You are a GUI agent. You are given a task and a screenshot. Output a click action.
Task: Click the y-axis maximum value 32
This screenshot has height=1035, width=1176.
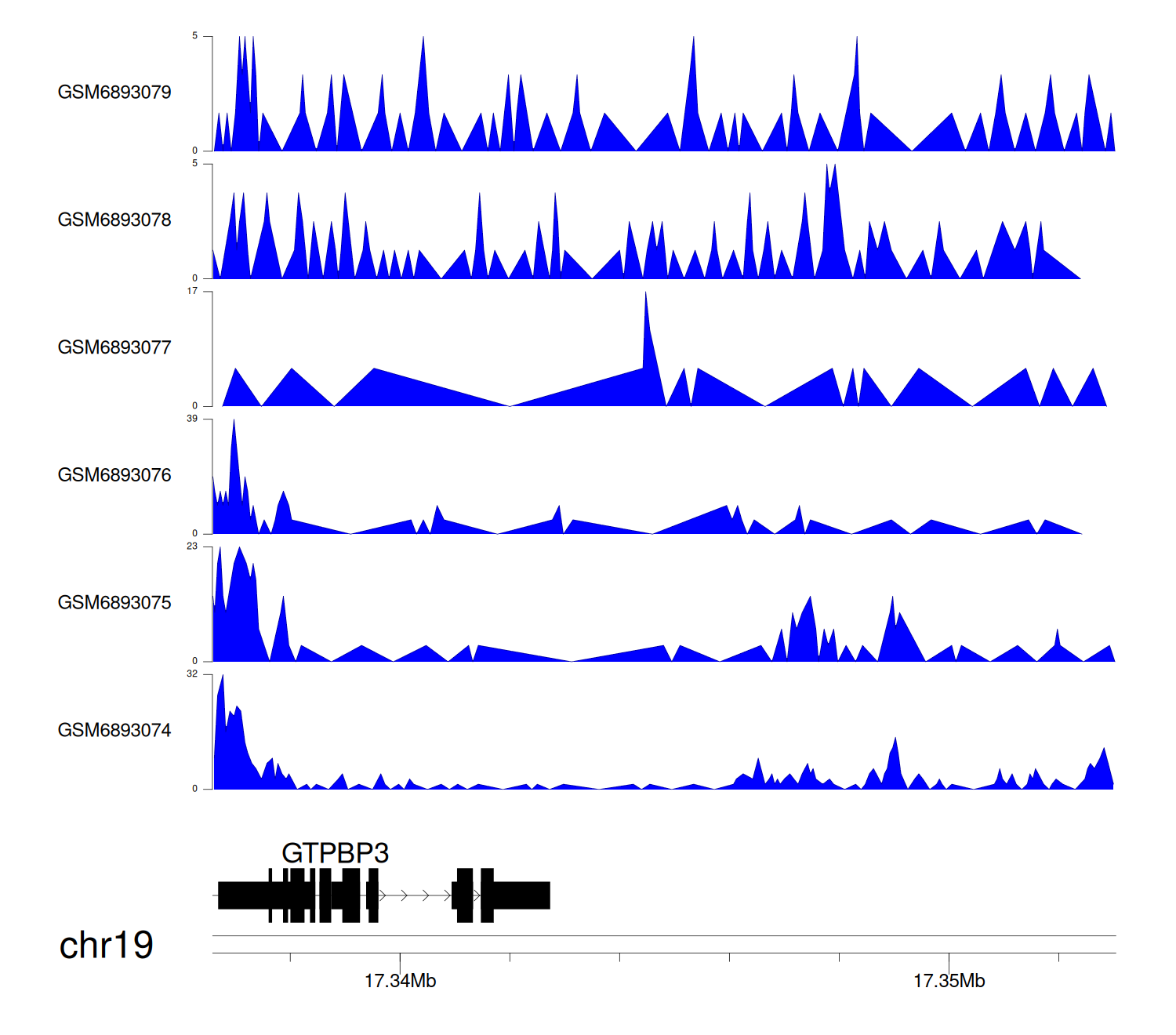(x=192, y=674)
